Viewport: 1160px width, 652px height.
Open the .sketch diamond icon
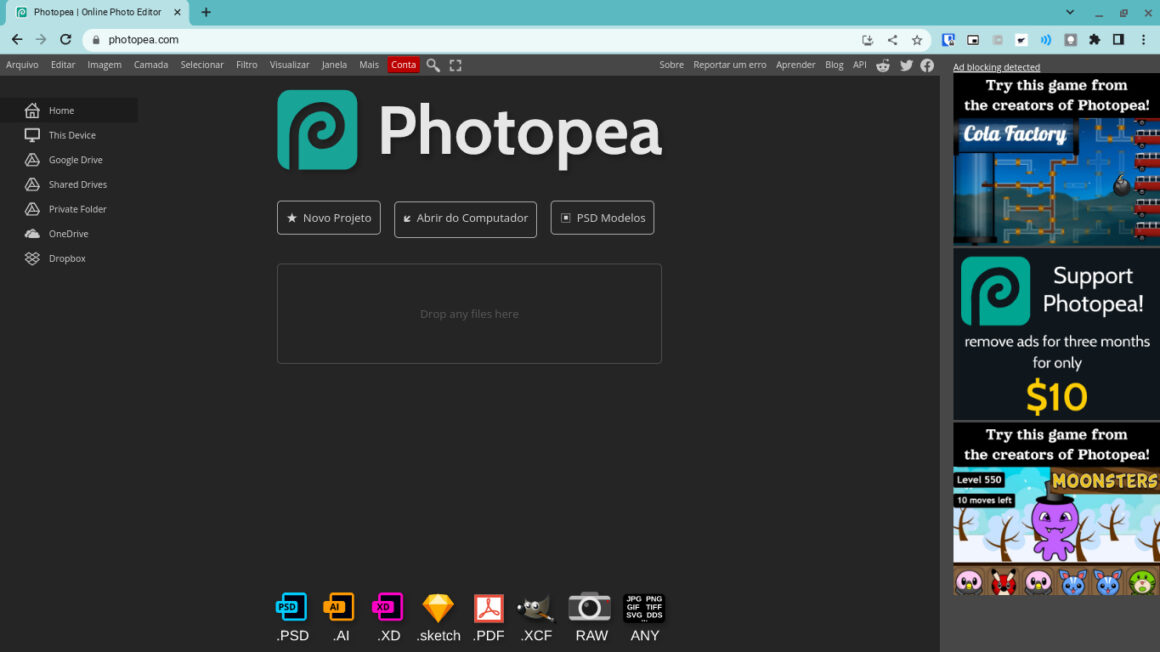[x=438, y=607]
